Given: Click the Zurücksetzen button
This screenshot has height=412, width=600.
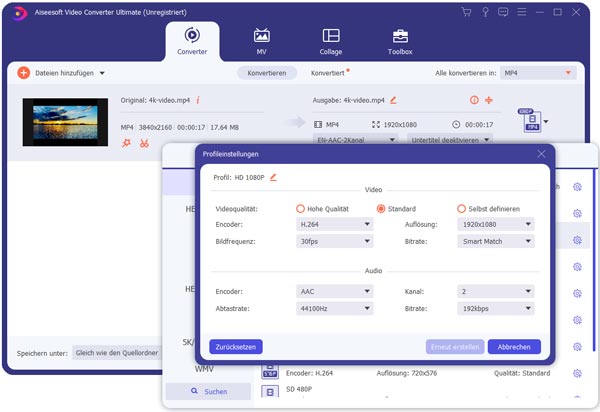Looking at the screenshot, I should tap(236, 346).
